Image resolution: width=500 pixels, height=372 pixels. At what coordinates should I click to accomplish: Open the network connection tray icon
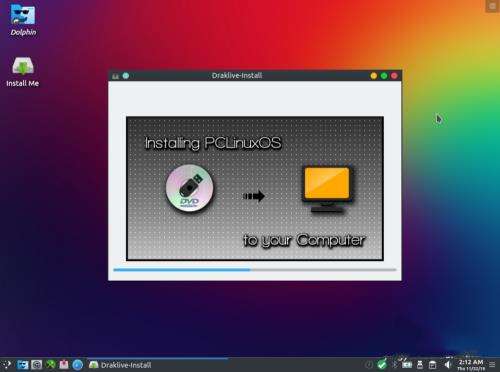tap(407, 365)
